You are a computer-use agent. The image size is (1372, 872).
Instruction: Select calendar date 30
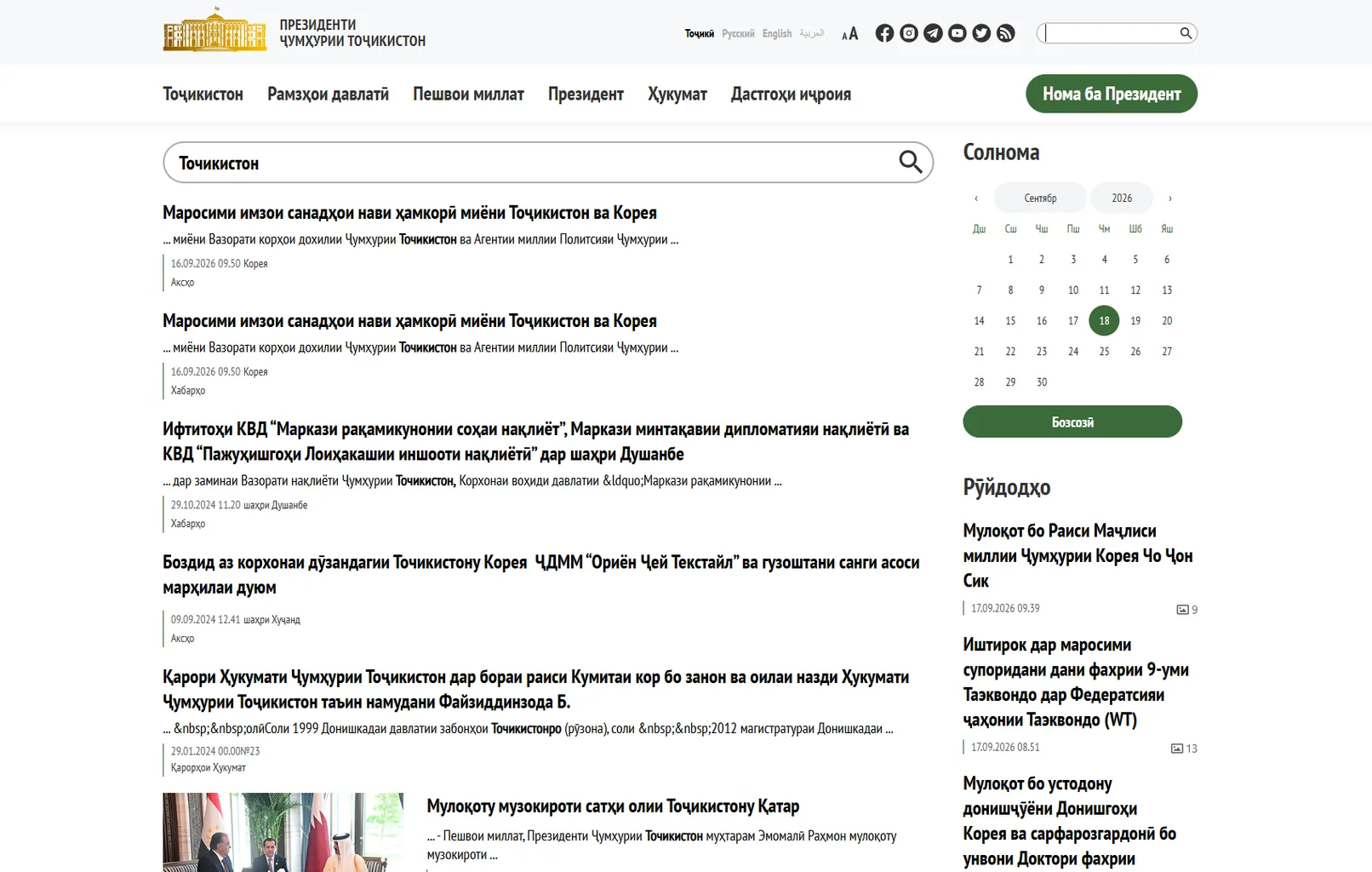coord(1042,382)
